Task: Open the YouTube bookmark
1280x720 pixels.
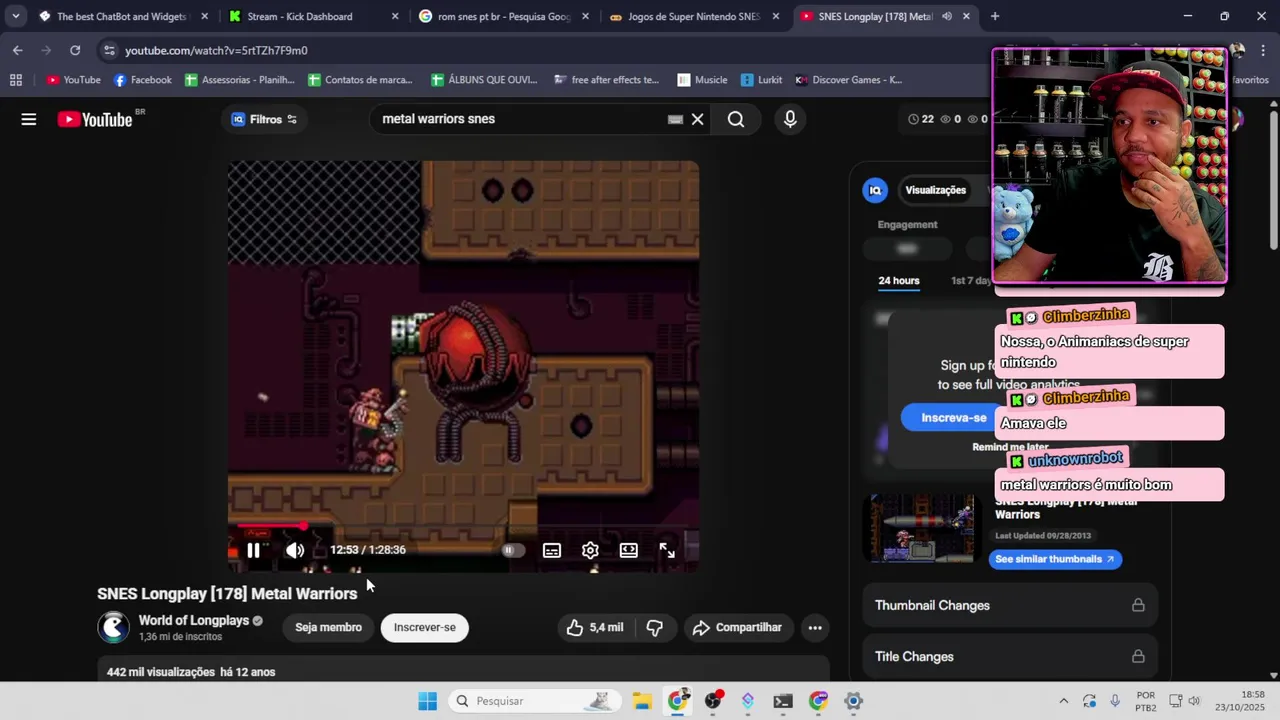Action: pos(73,80)
